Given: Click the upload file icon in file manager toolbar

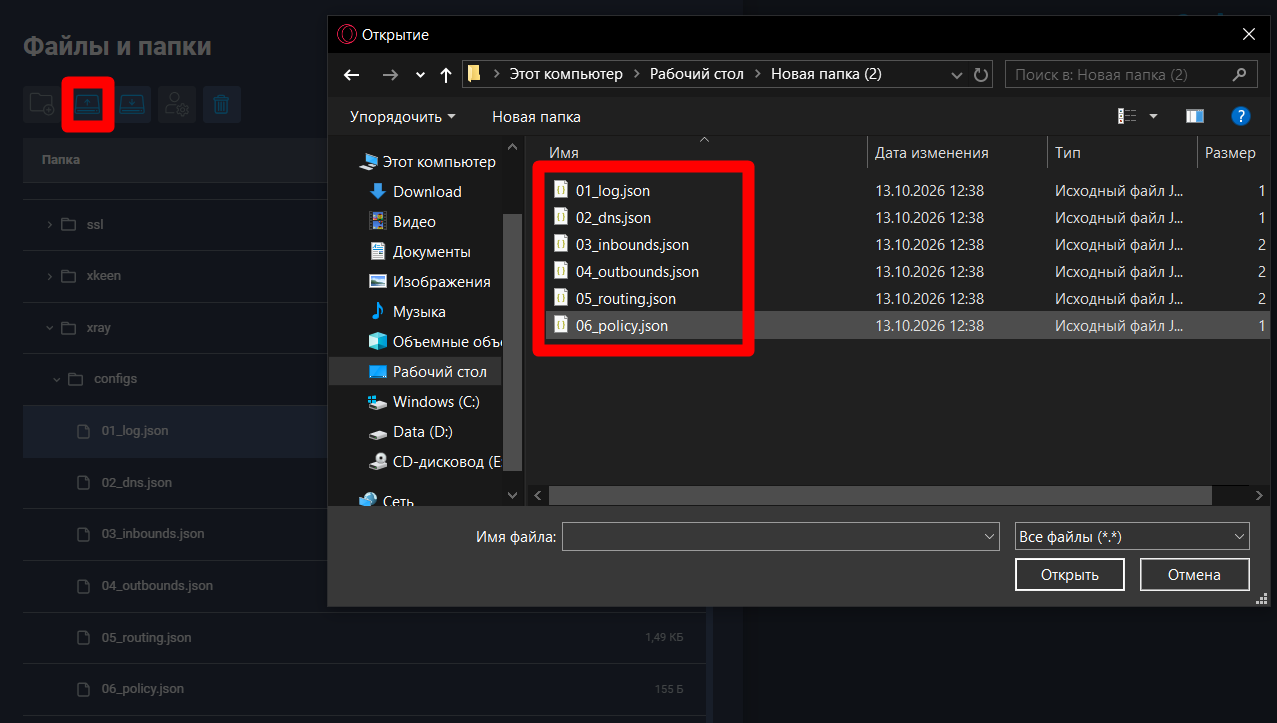Looking at the screenshot, I should tap(88, 104).
